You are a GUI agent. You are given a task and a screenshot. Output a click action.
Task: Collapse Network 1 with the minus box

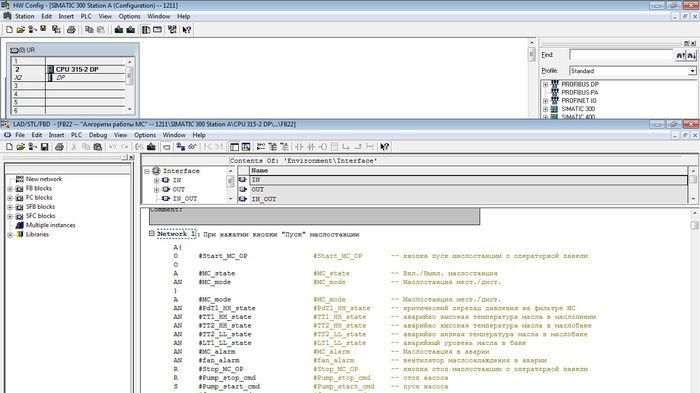coord(151,233)
